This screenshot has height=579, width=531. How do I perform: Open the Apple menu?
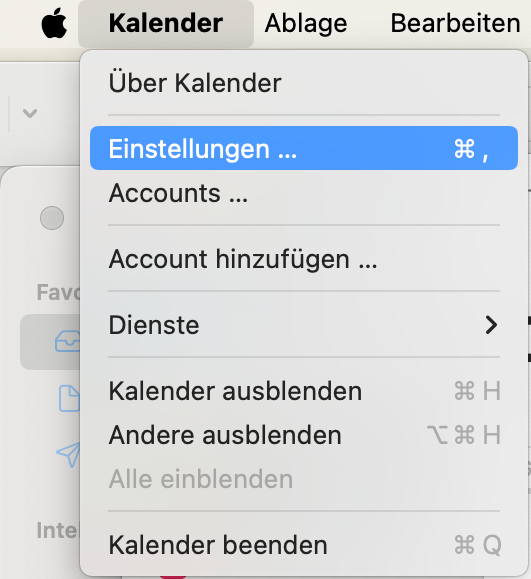point(54,24)
